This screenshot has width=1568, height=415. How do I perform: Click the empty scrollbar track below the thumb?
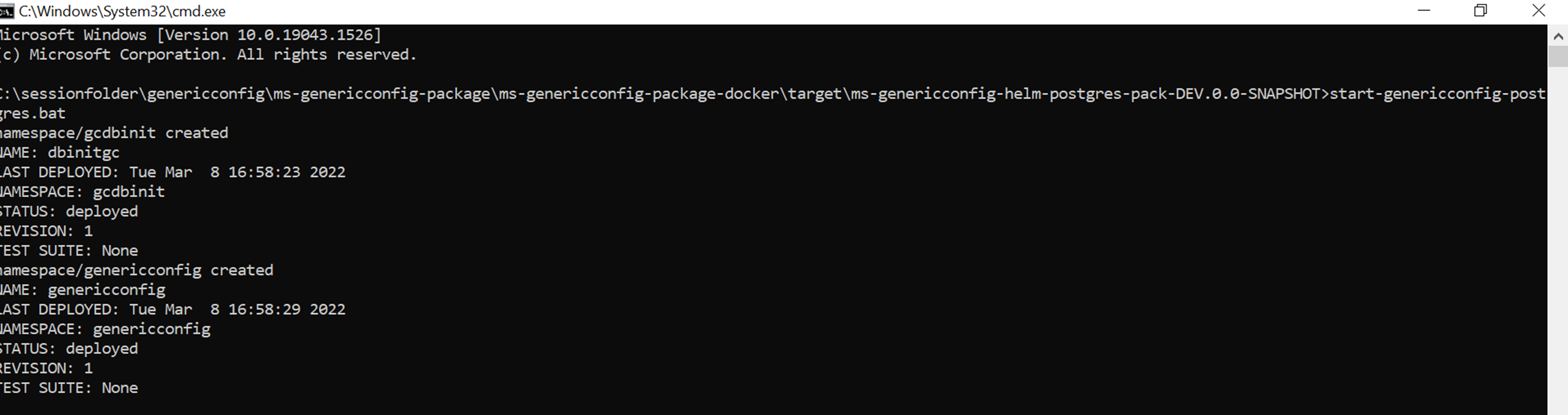click(x=1558, y=244)
